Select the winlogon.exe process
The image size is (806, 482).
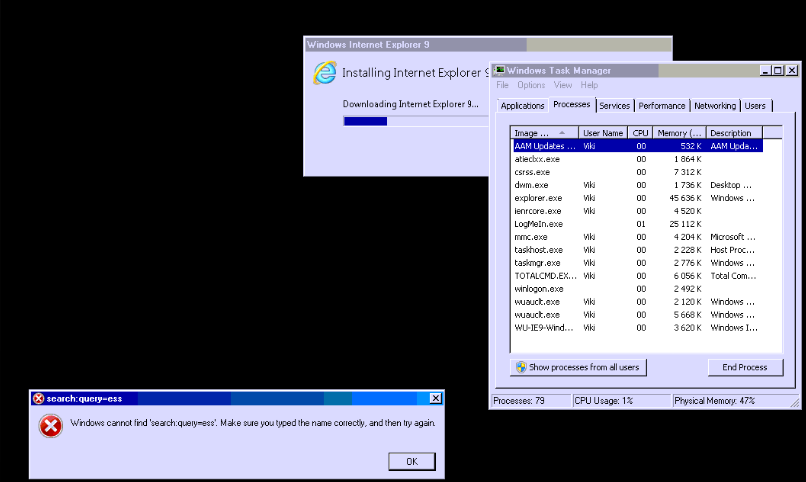tap(637, 289)
